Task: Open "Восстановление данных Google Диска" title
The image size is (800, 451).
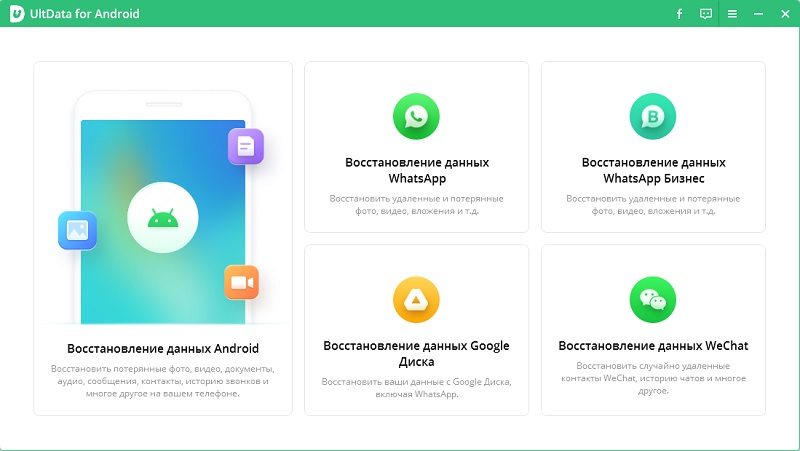Action: tap(416, 354)
